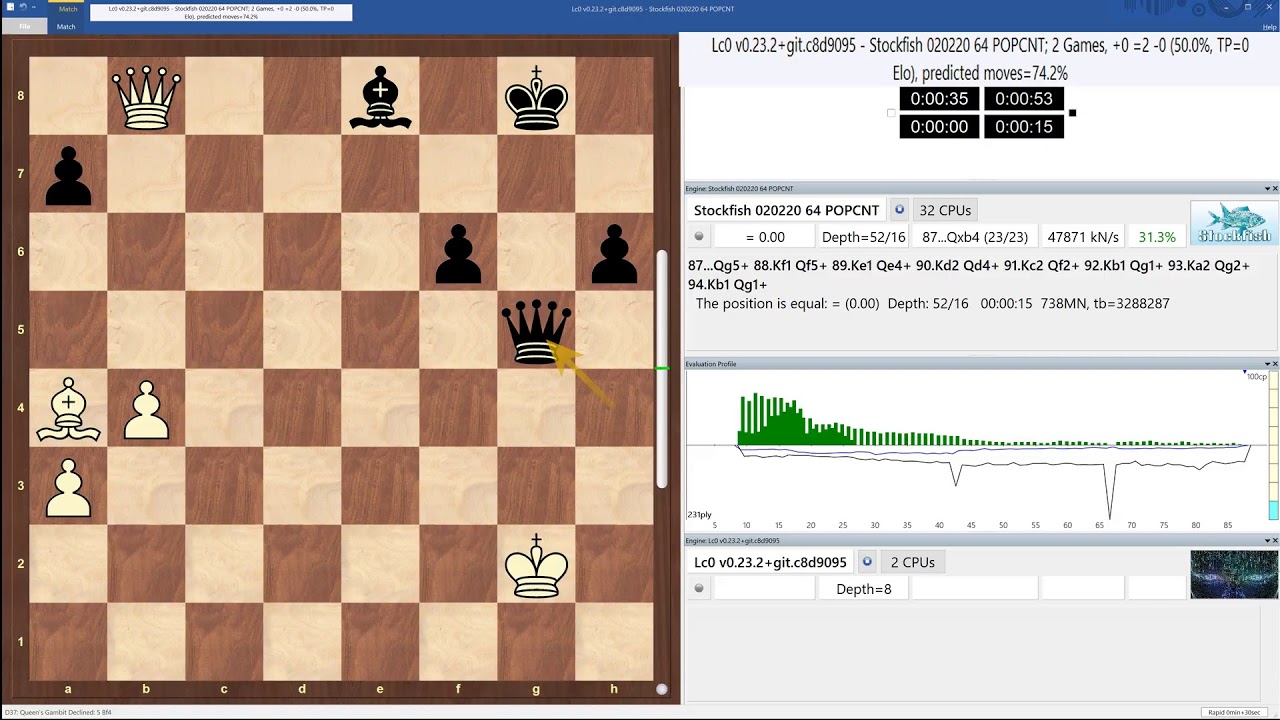Select the white pawn on a3
The width and height of the screenshot is (1280, 720).
tap(68, 488)
